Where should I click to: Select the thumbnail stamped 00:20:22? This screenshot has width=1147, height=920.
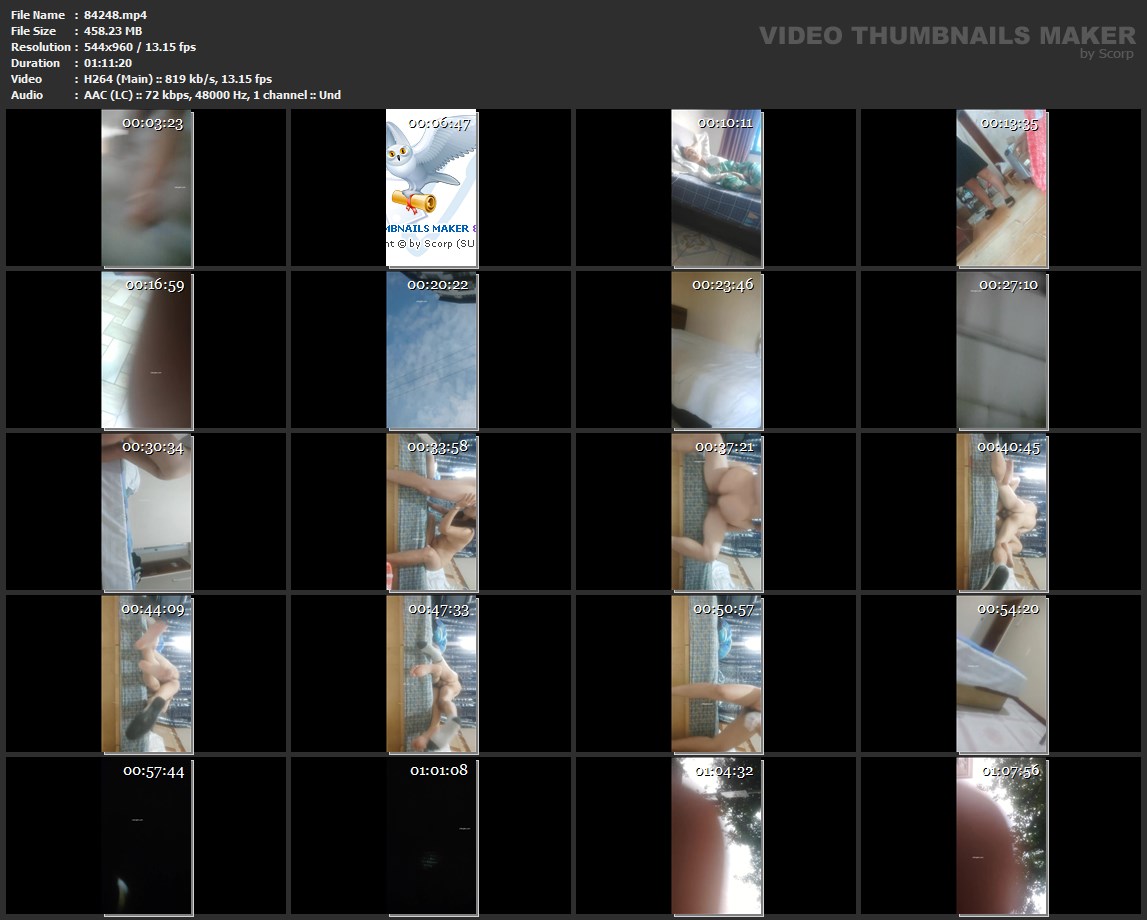pyautogui.click(x=432, y=350)
